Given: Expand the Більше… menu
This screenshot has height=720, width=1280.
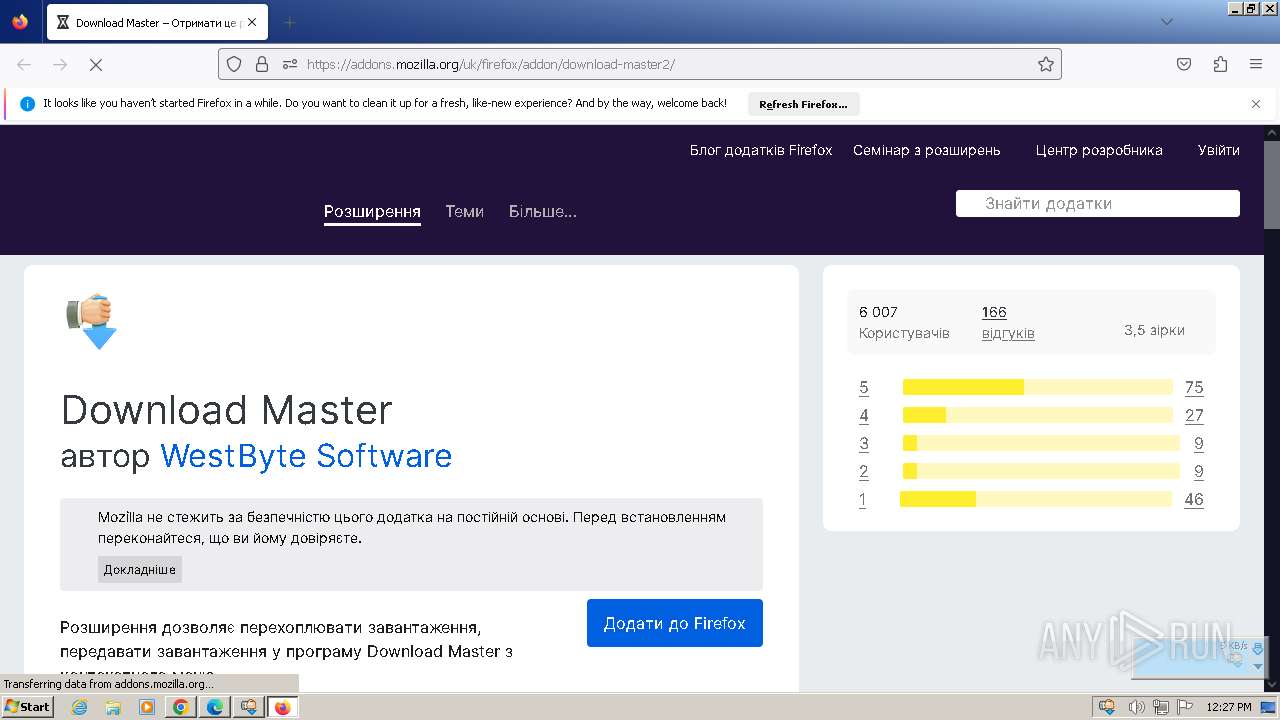Looking at the screenshot, I should pos(543,212).
